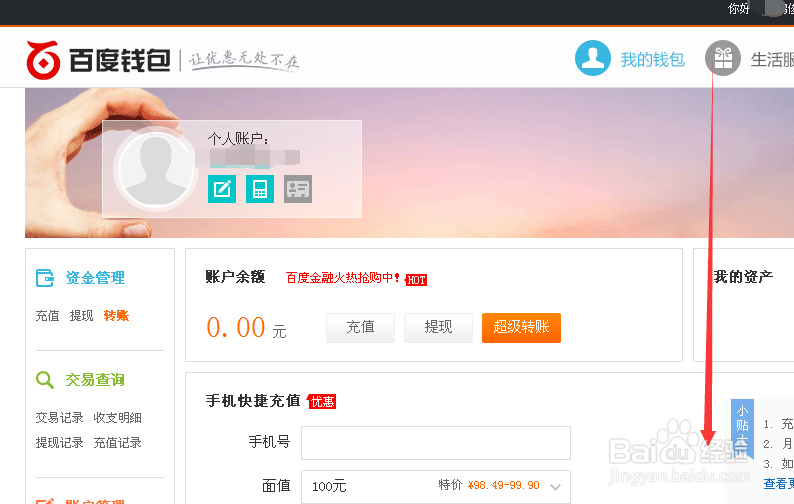This screenshot has height=504, width=794.
Task: Click the red HOT badge
Action: pyautogui.click(x=416, y=280)
